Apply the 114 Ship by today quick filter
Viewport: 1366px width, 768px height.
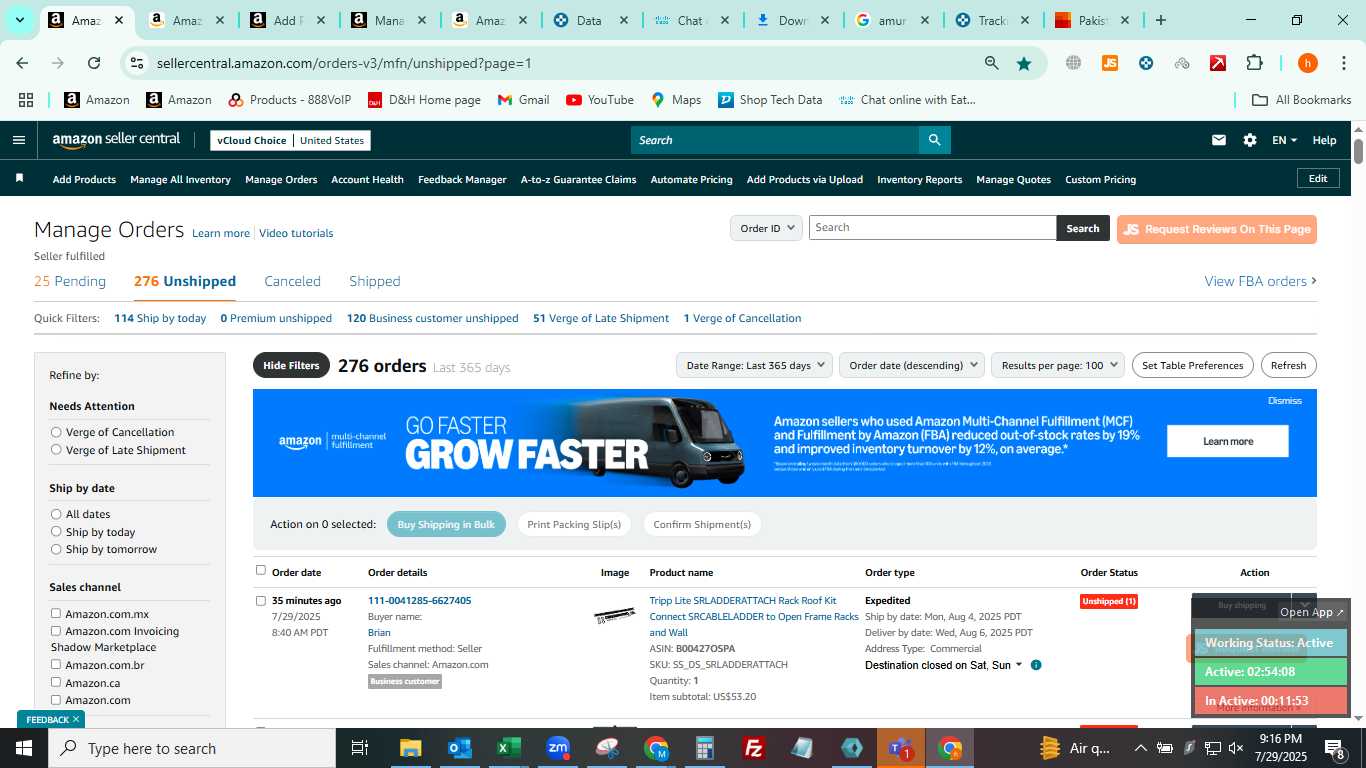coord(160,318)
